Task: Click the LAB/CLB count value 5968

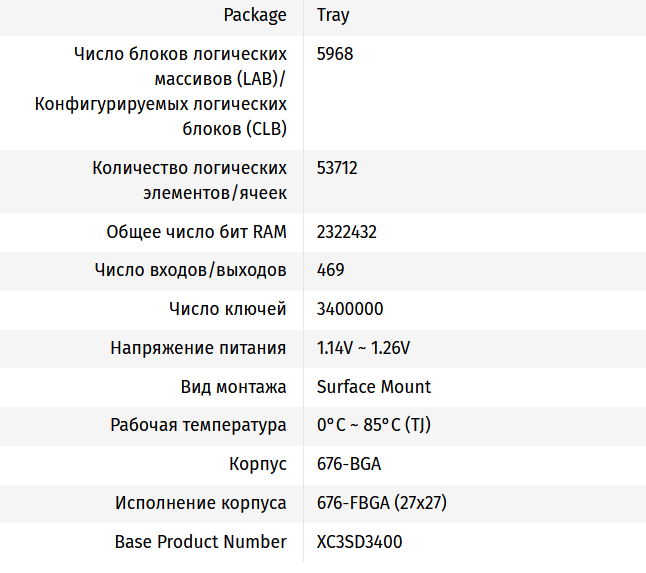Action: click(335, 54)
